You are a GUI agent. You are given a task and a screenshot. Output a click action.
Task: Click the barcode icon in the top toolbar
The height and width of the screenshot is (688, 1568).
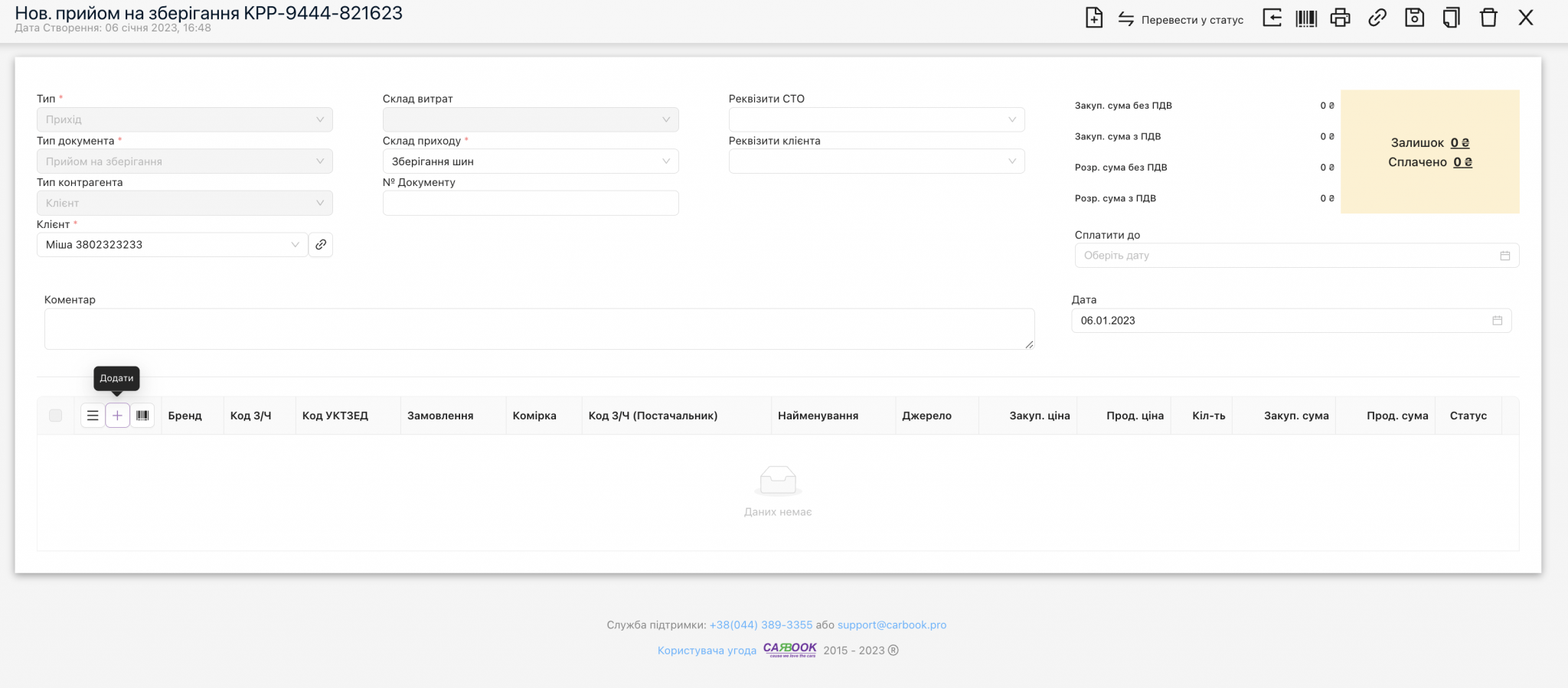[x=1305, y=18]
